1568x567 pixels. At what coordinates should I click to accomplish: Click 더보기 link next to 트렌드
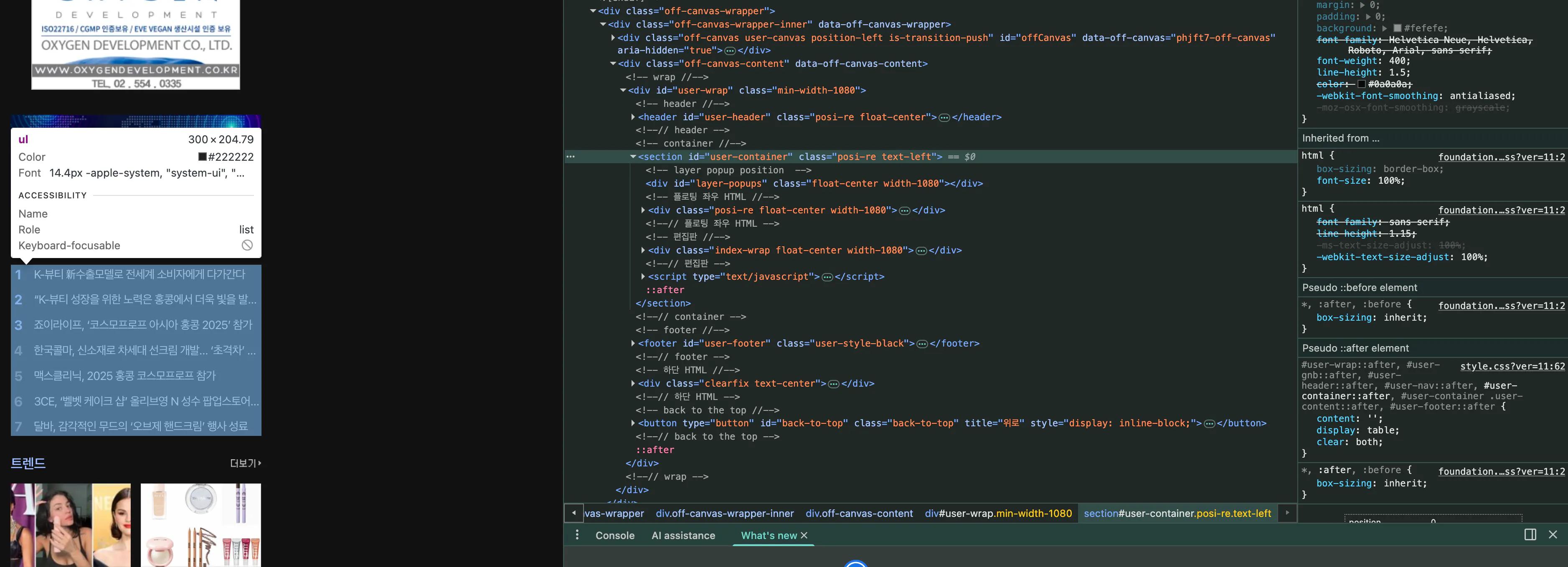click(x=245, y=463)
